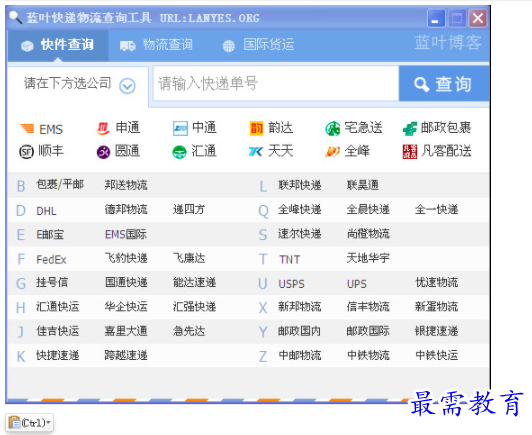The height and width of the screenshot is (435, 532).
Task: Choose 飞豹快递 company
Action: (126, 259)
